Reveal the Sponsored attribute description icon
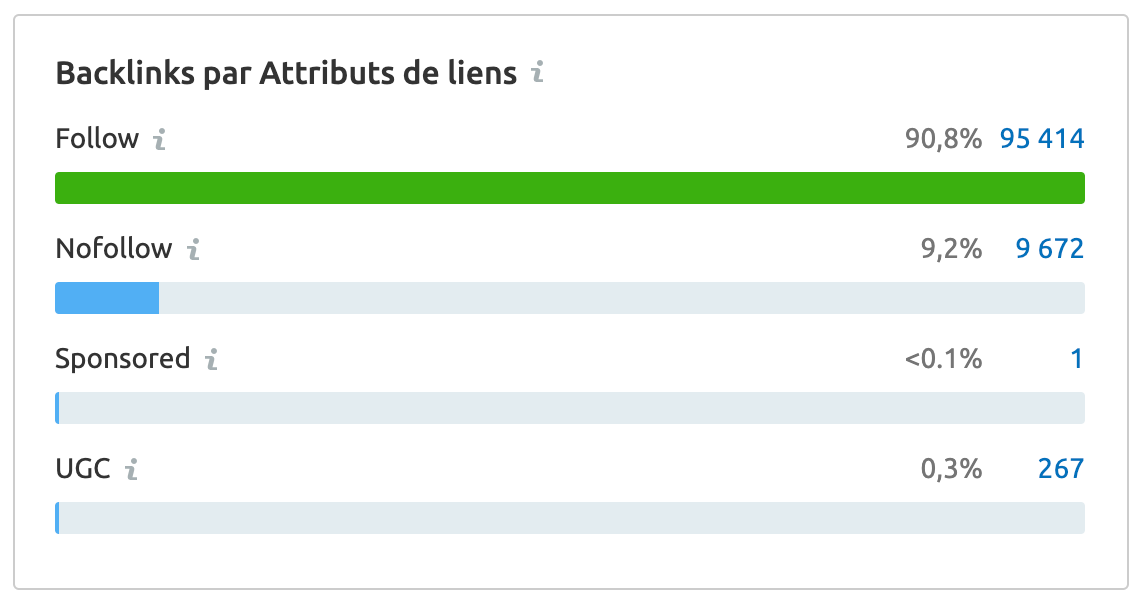1142x600 pixels. 211,361
